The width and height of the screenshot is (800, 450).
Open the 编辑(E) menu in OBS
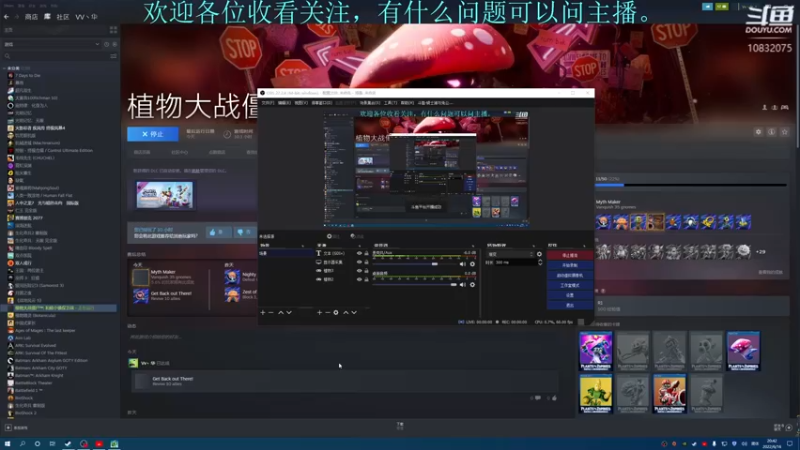point(284,103)
